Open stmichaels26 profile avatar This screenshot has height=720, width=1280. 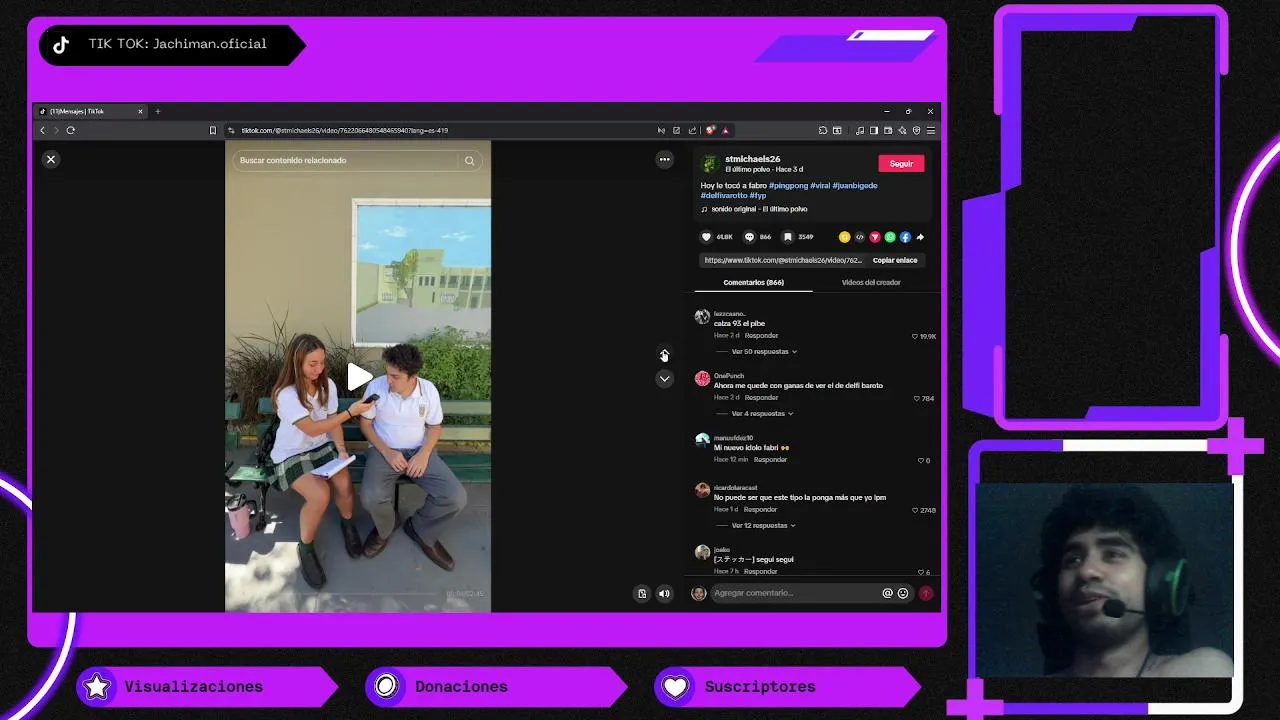pos(709,163)
